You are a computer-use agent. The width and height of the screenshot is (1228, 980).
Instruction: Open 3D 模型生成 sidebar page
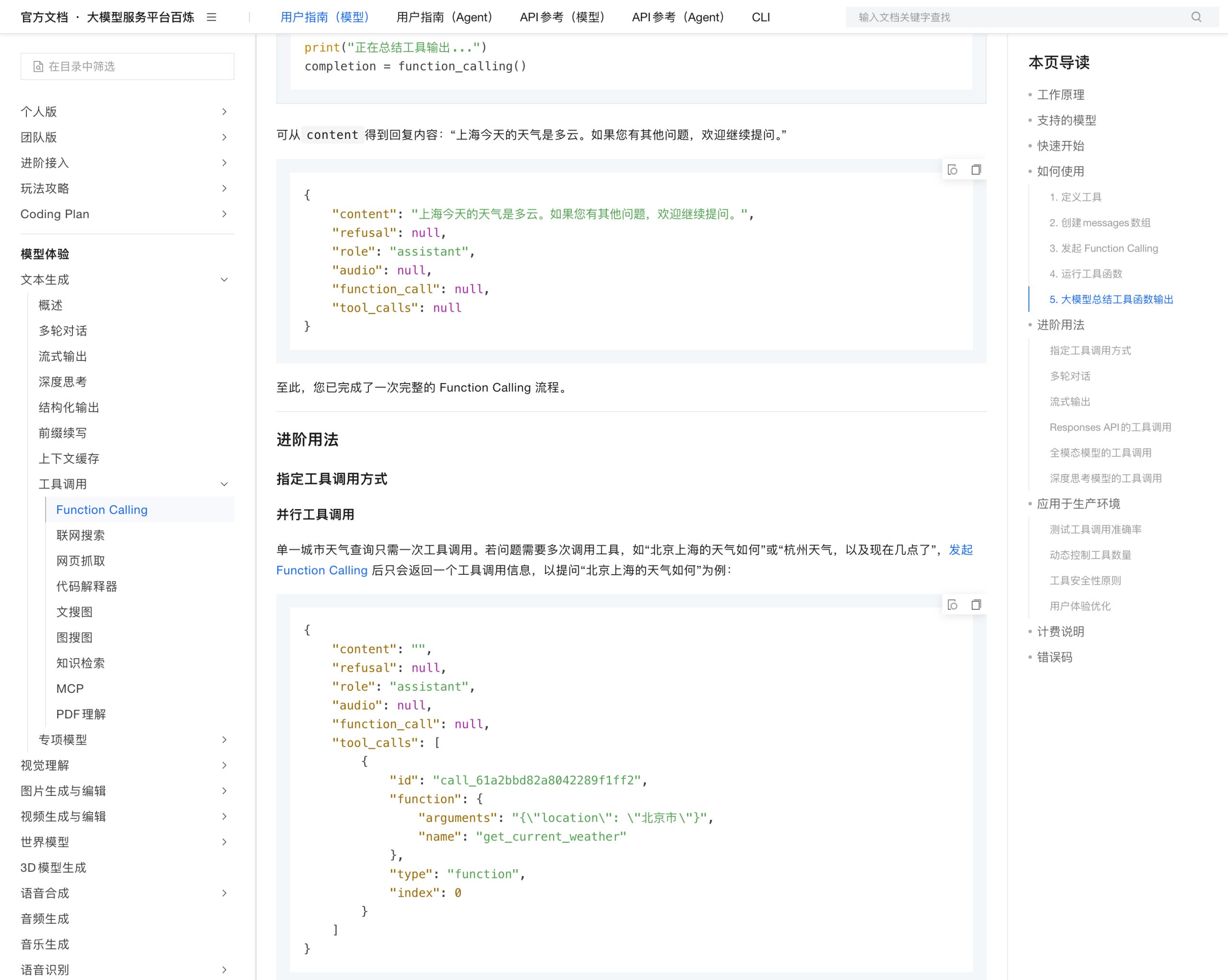tap(54, 867)
